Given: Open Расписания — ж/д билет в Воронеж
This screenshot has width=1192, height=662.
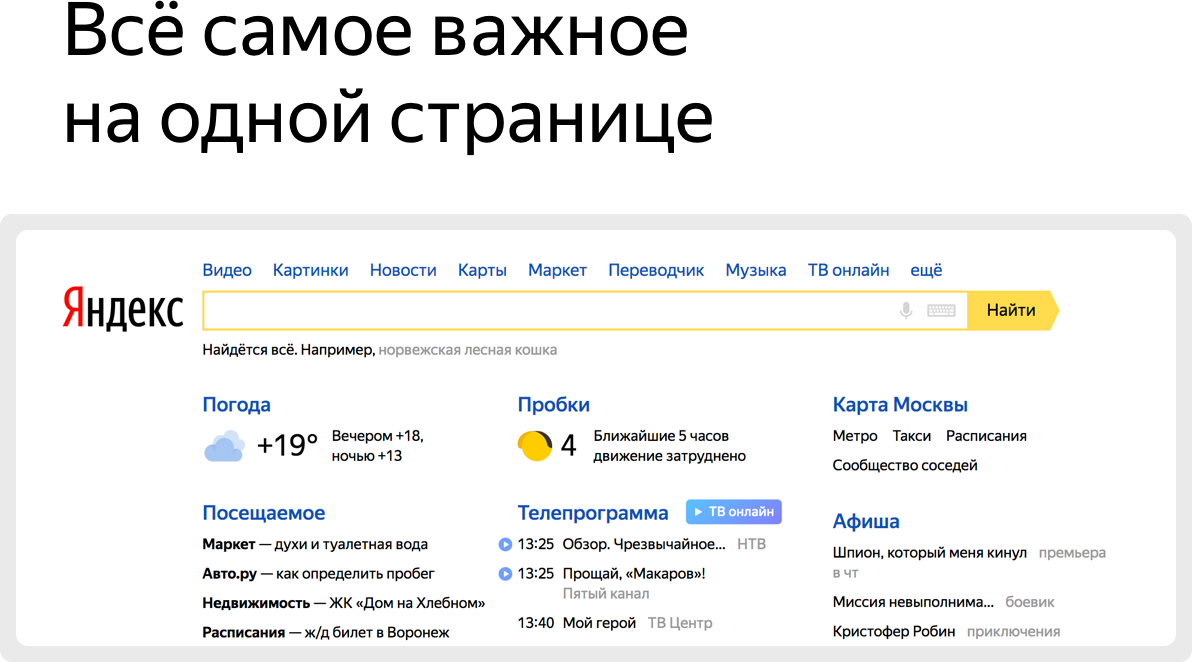Looking at the screenshot, I should [x=325, y=633].
